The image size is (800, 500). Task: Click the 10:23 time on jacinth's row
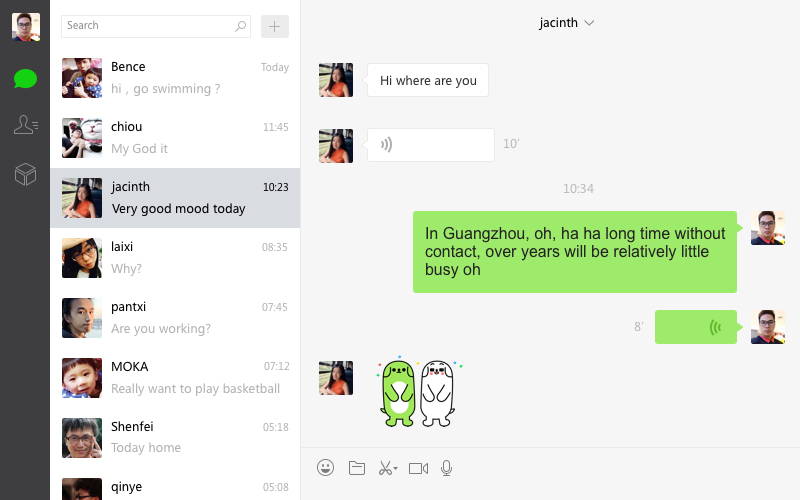(276, 187)
